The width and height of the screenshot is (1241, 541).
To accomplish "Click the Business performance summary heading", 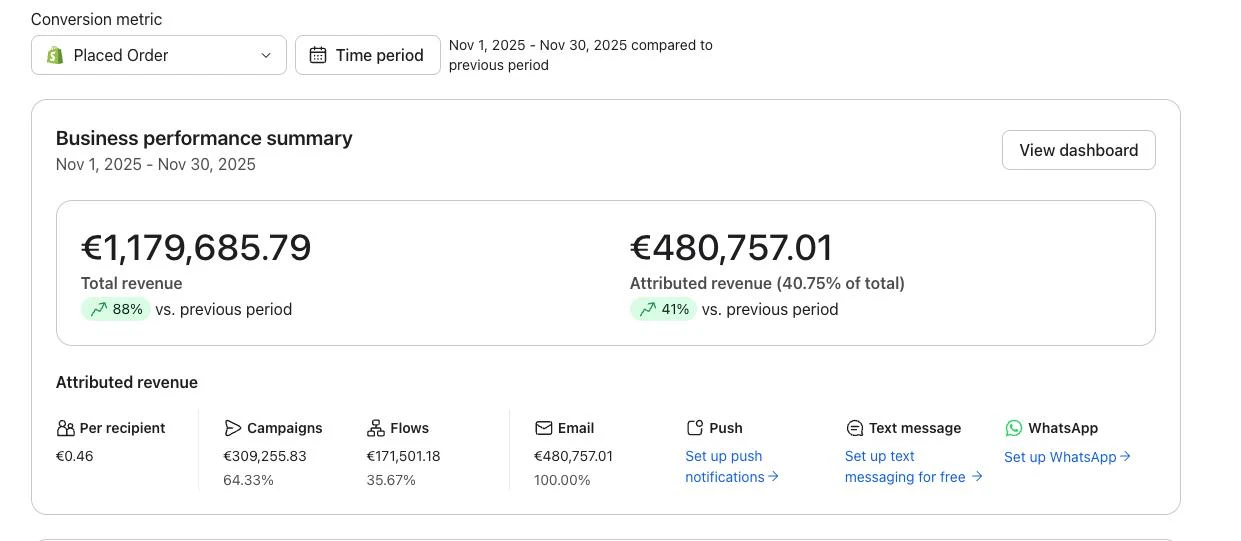I will pos(204,138).
